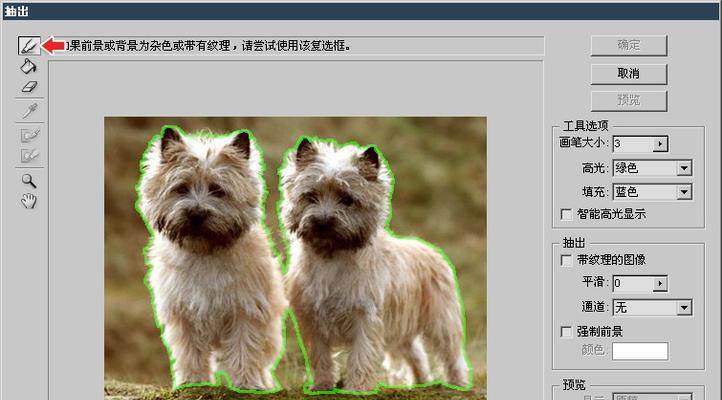The width and height of the screenshot is (722, 400).
Task: Enable 智能高光显示 checkbox
Action: (566, 214)
